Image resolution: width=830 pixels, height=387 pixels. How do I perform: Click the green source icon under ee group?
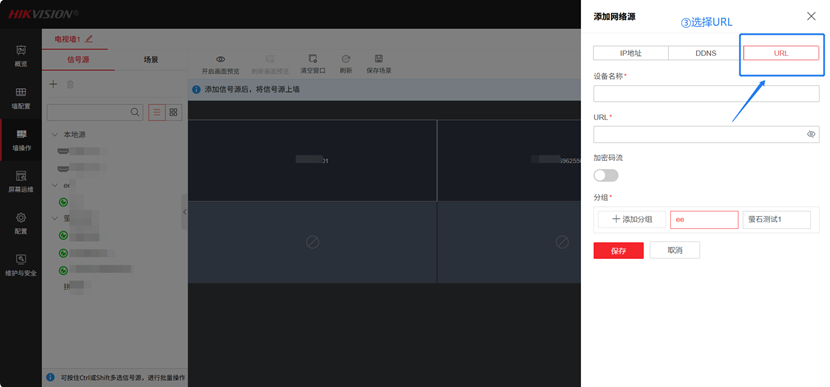click(x=63, y=202)
